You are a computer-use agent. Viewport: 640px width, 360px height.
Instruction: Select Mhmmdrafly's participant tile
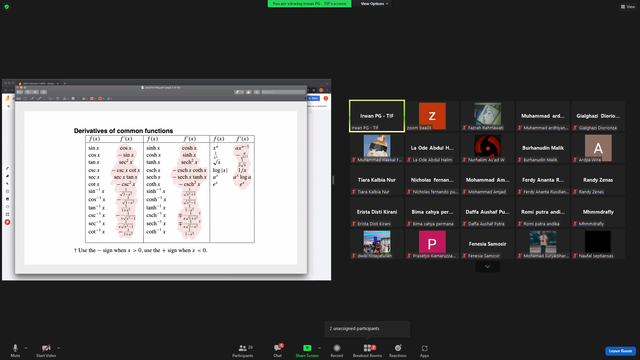click(x=598, y=212)
